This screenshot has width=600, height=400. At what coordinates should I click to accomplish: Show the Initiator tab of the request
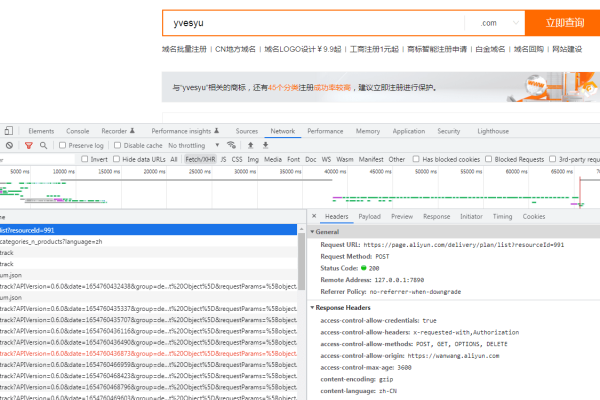[x=471, y=217]
